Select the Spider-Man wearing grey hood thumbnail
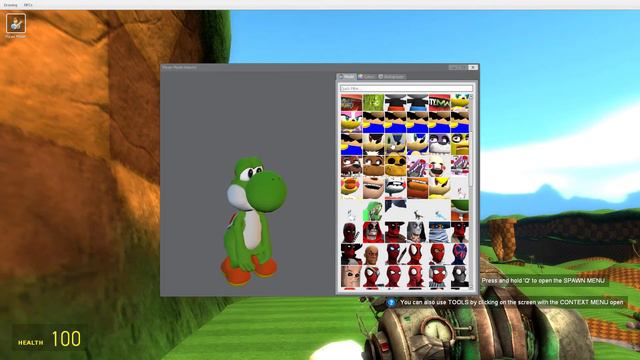Screen dimensions: 640x360 (x=439, y=276)
